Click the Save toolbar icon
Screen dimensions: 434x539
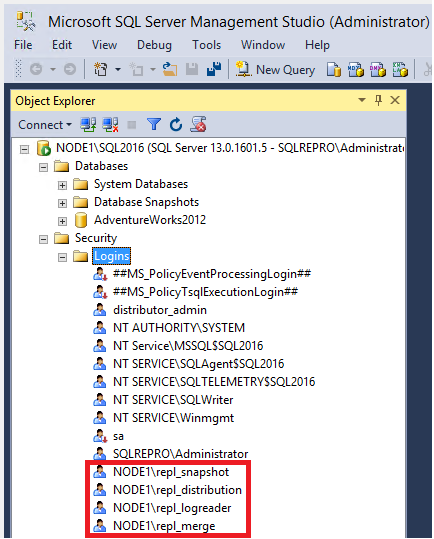click(192, 69)
